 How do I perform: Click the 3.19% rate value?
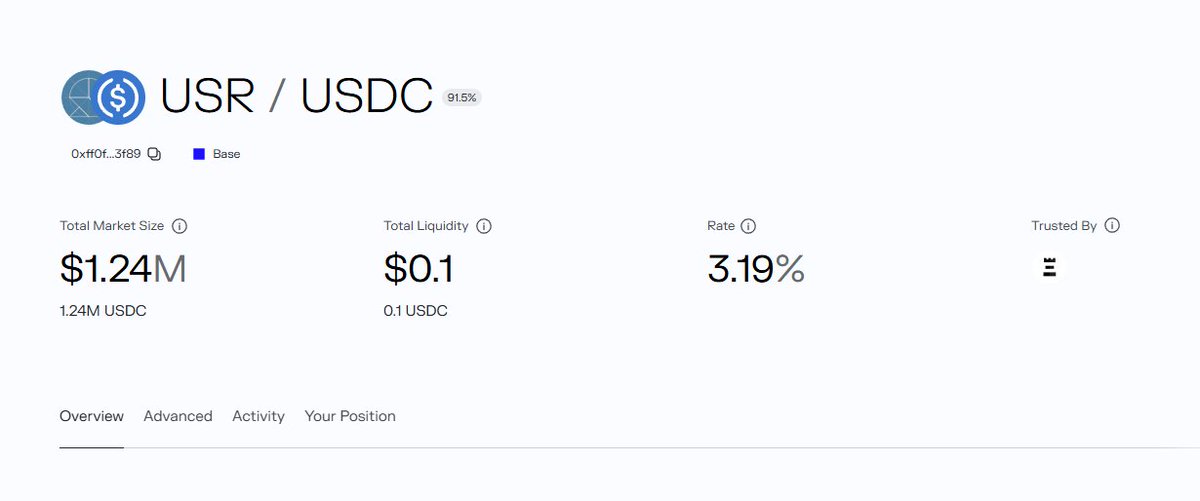[x=756, y=268]
